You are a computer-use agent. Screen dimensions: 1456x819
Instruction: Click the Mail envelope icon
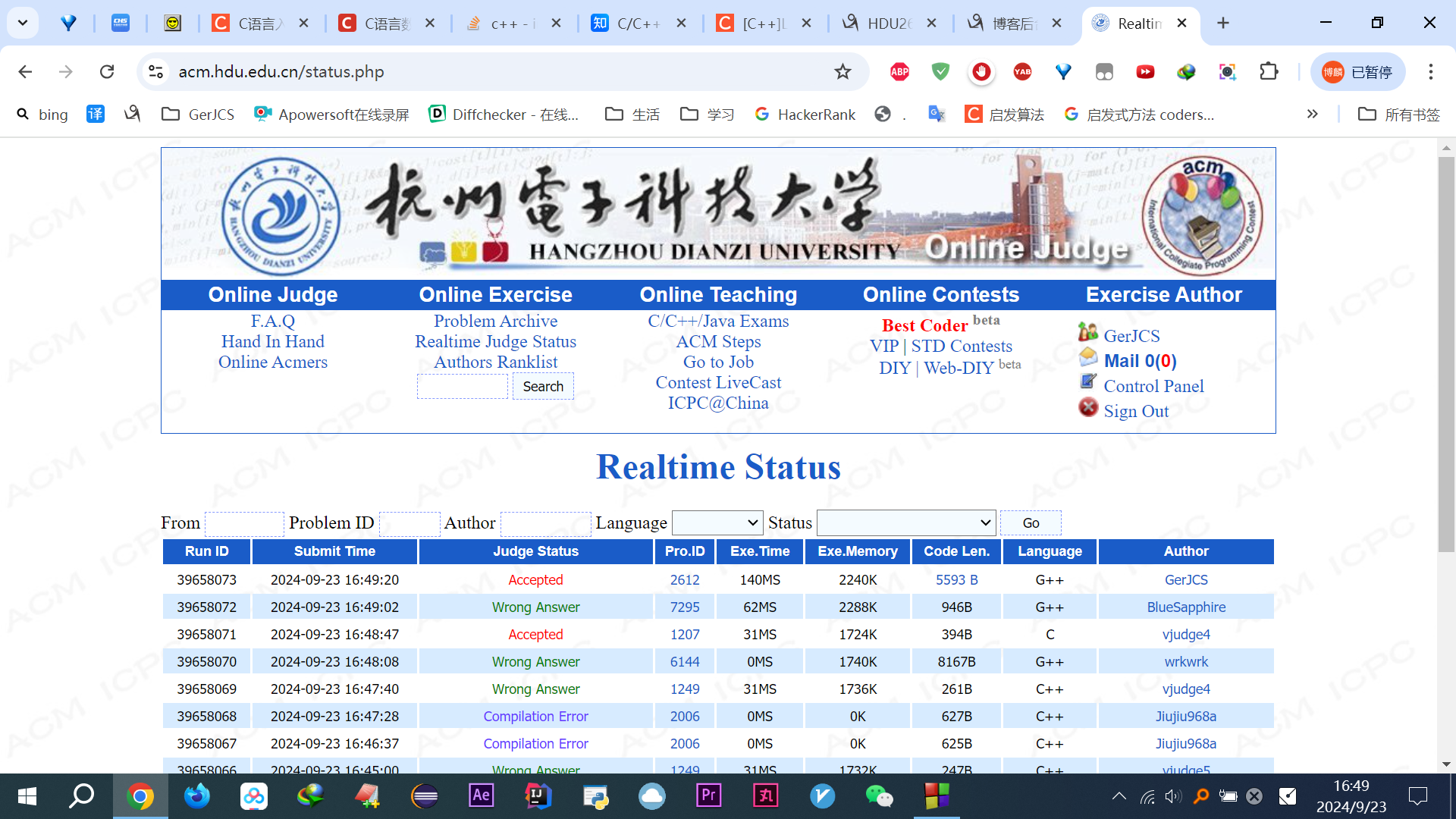[x=1088, y=357]
